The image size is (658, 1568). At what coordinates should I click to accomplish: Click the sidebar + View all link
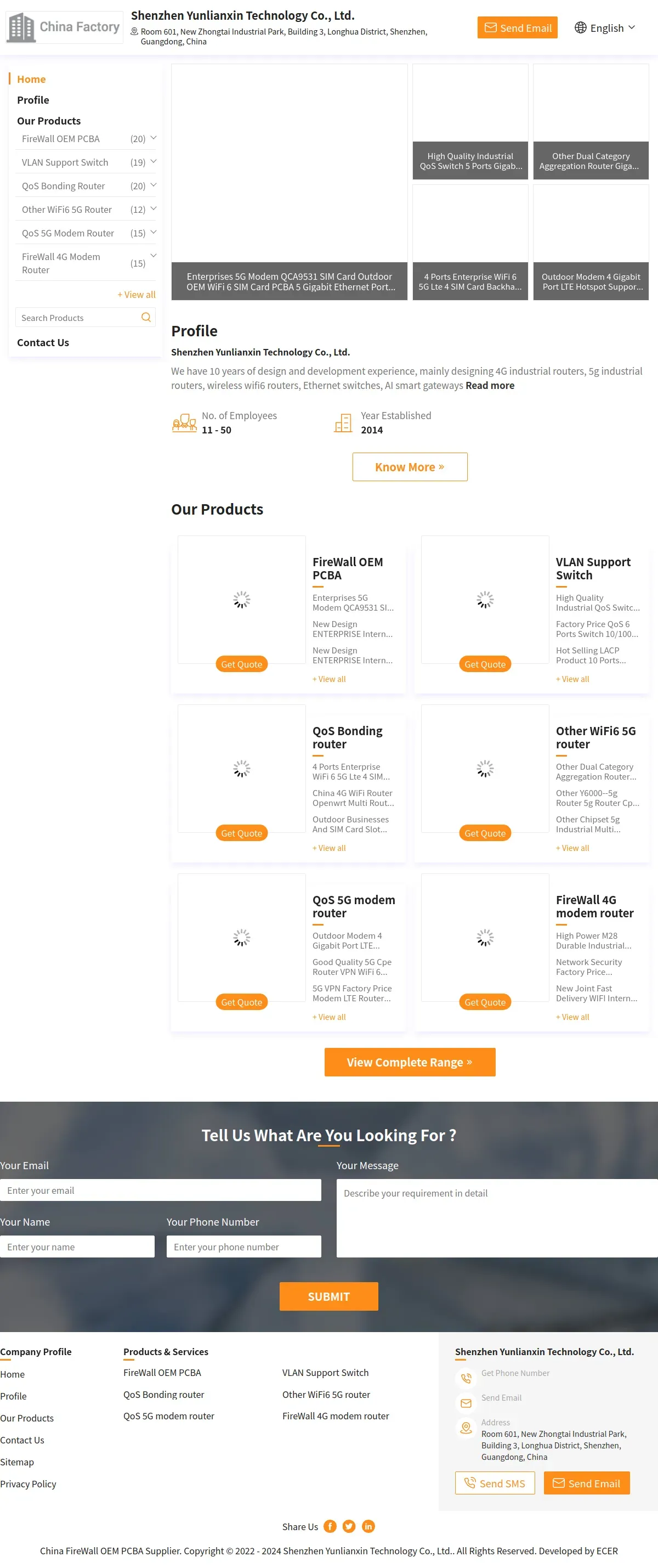point(137,295)
